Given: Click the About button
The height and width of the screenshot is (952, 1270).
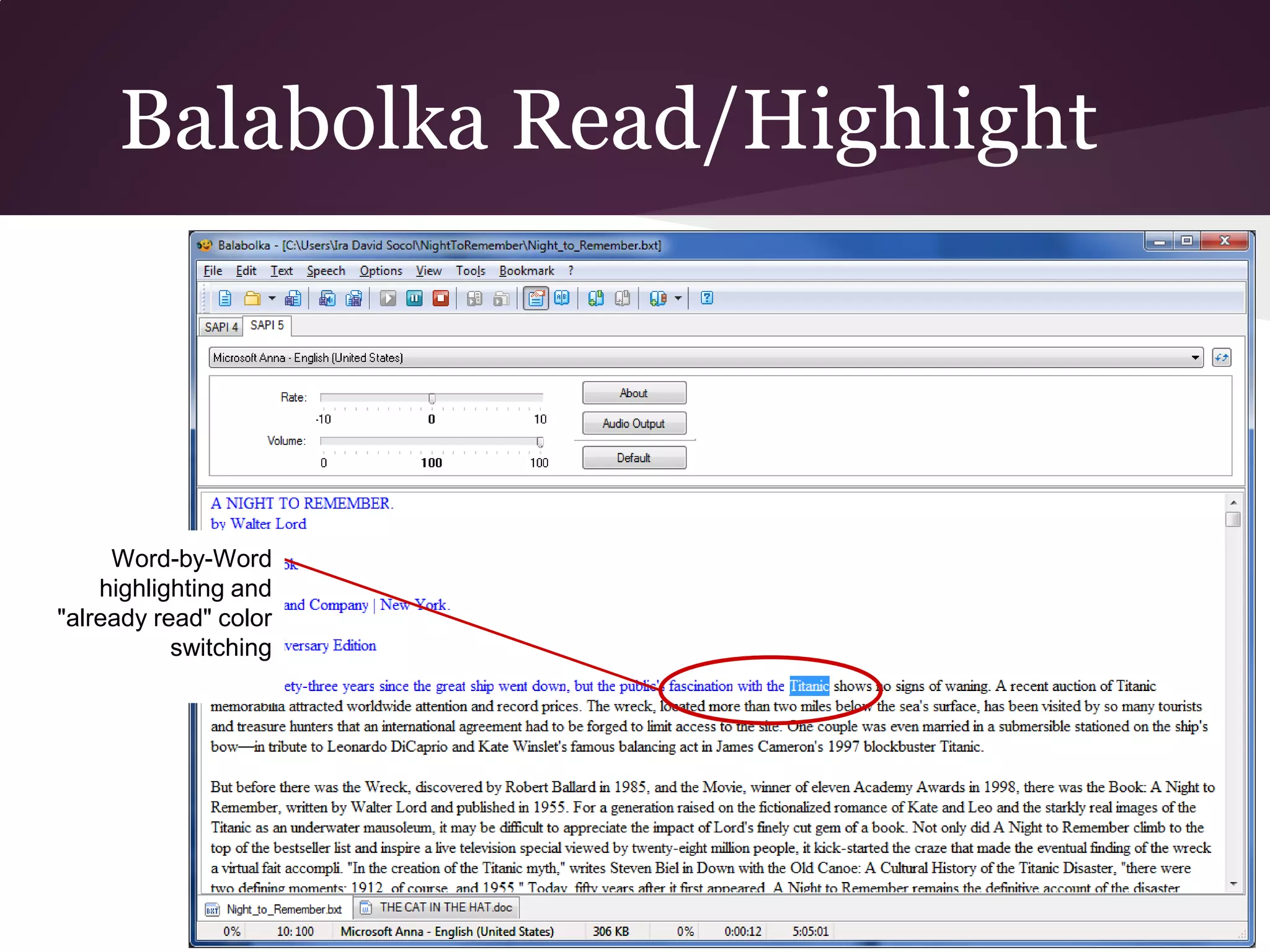Looking at the screenshot, I should [x=634, y=393].
